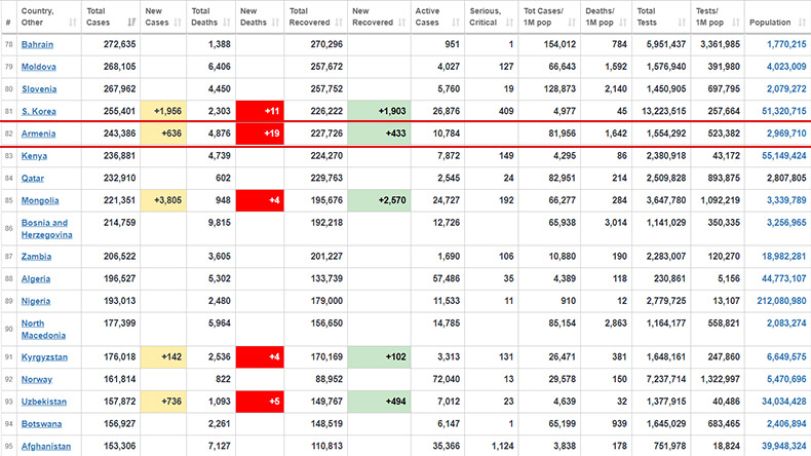The image size is (811, 456).
Task: Follow the Kyrgyzstan link
Action: click(x=44, y=357)
